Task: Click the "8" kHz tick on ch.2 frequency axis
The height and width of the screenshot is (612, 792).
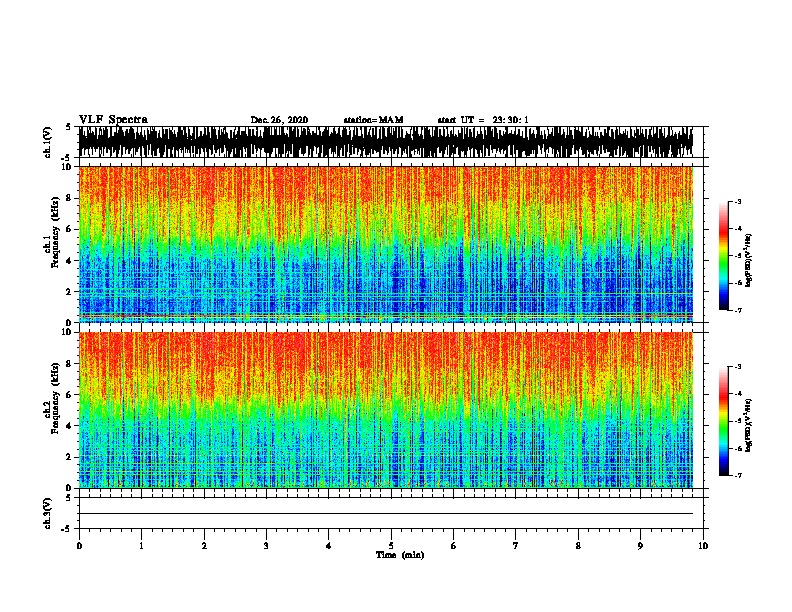Action: click(x=71, y=364)
